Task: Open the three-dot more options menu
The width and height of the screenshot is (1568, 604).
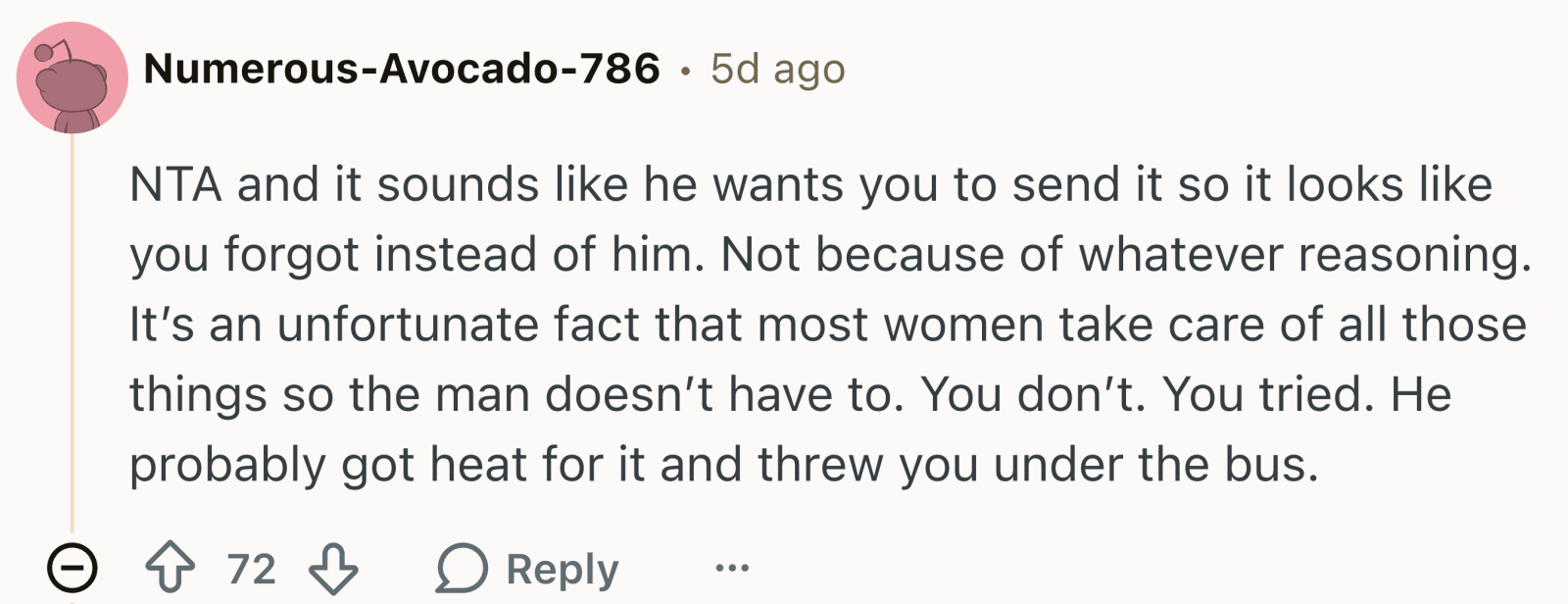Action: pyautogui.click(x=732, y=568)
